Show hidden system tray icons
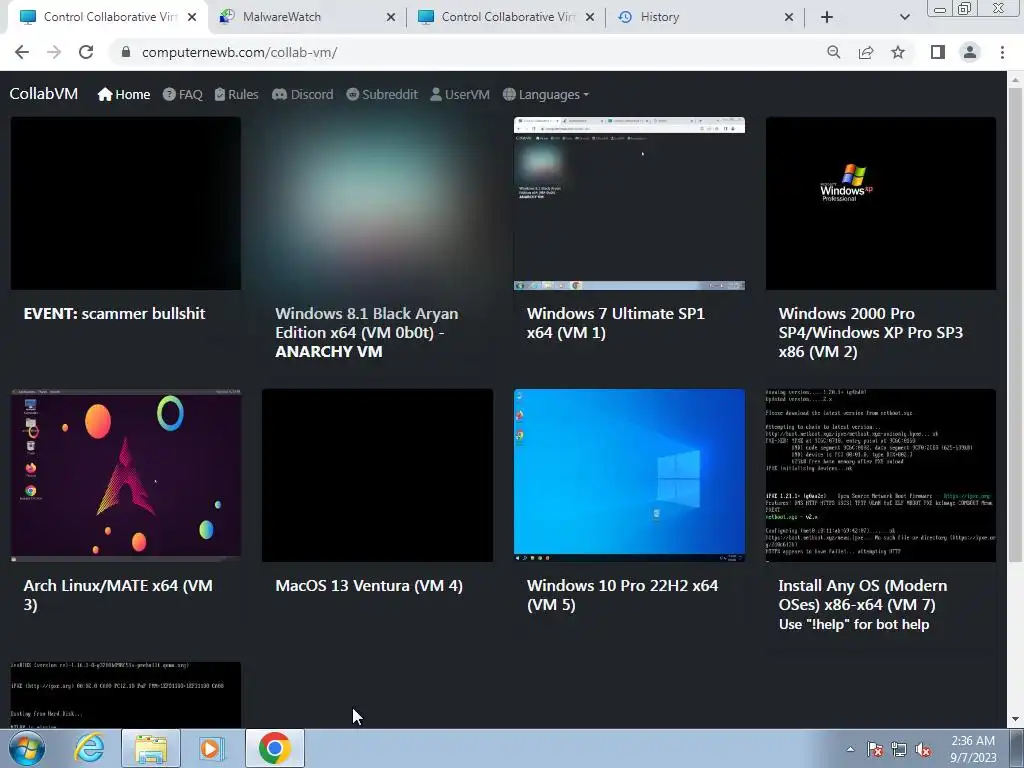The image size is (1024, 768). tap(850, 749)
